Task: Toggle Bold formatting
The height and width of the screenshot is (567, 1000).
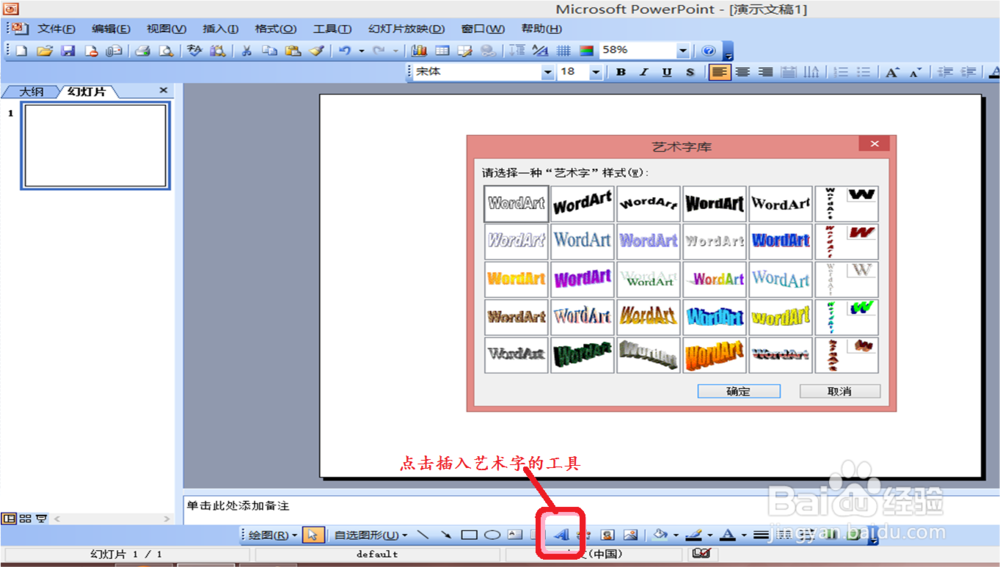Action: [621, 72]
